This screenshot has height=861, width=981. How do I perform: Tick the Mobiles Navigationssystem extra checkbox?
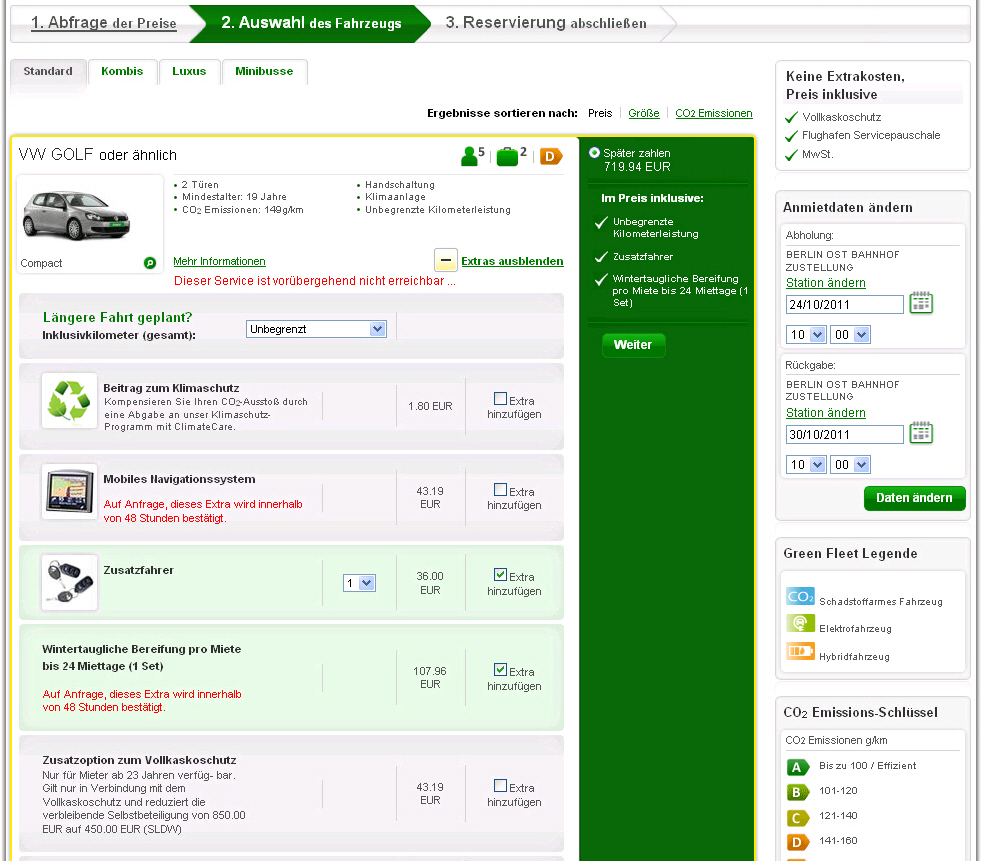tap(500, 490)
